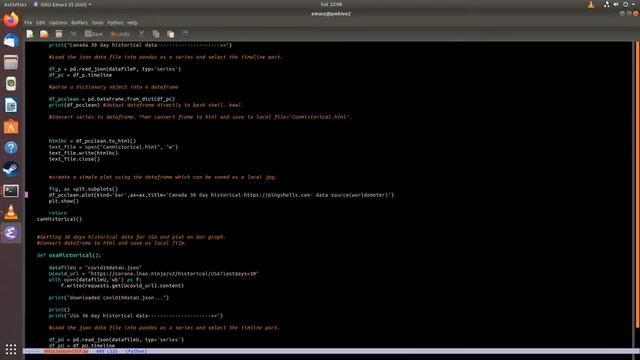Click the 'htmlhc = df_pcclean.to_html()' line
Viewport: 640px width, 360px height.
point(92,141)
